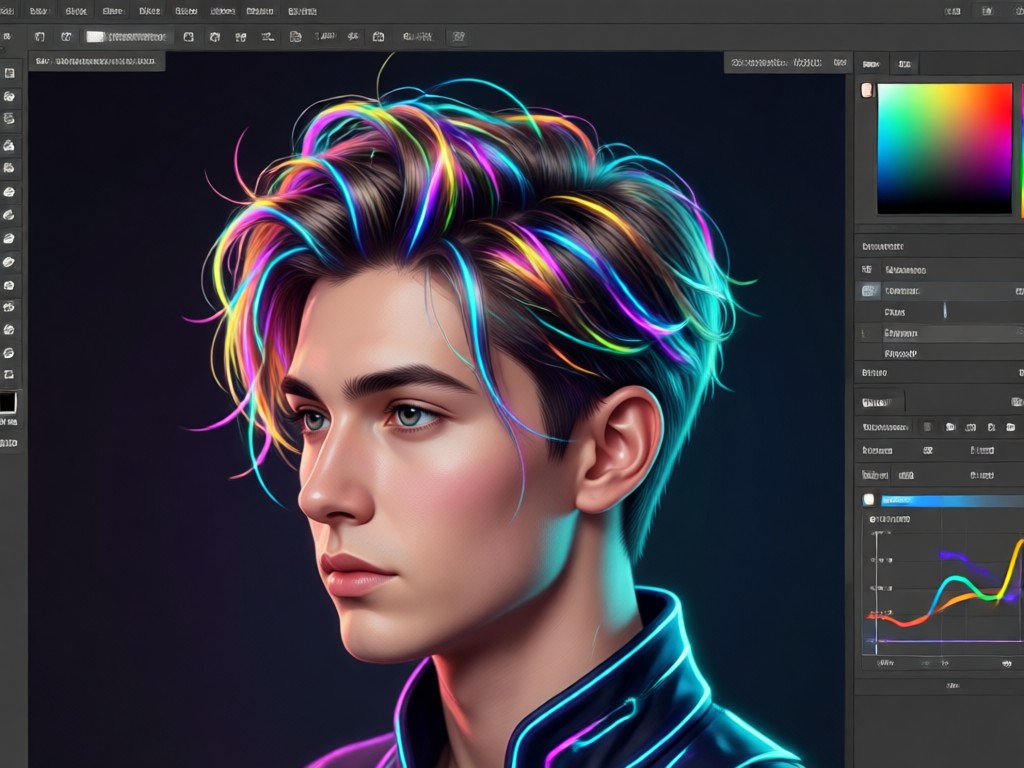
Task: Select the tool directly above the black swatch
Action: click(8, 374)
